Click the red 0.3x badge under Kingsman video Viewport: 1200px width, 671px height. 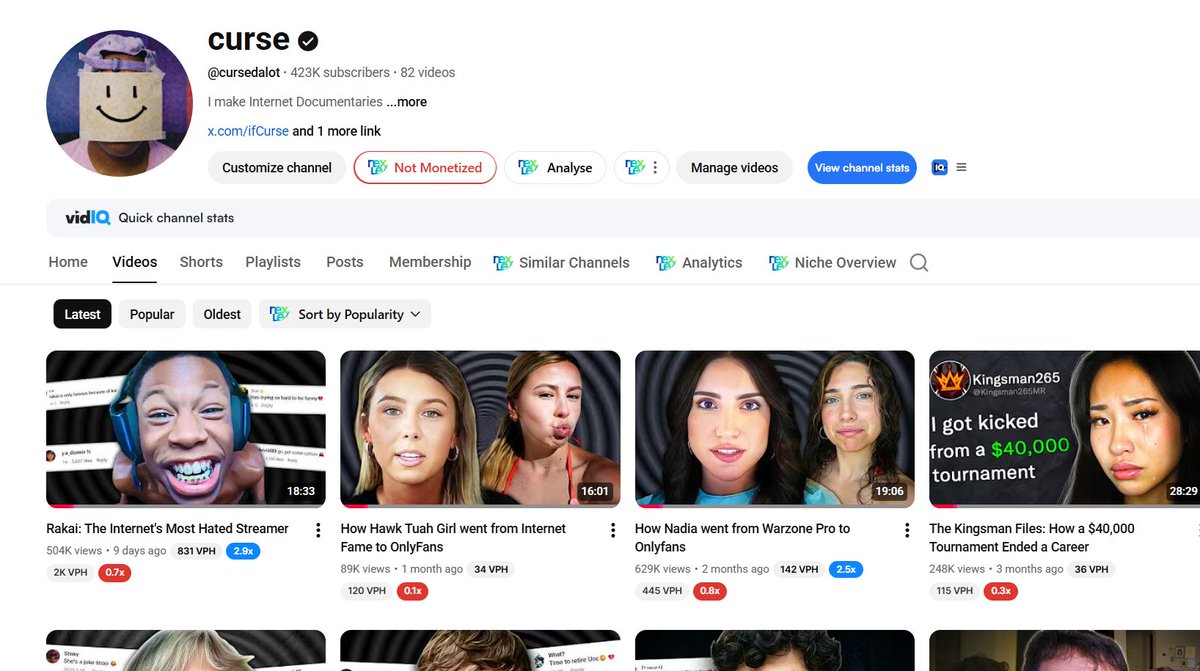click(x=999, y=591)
